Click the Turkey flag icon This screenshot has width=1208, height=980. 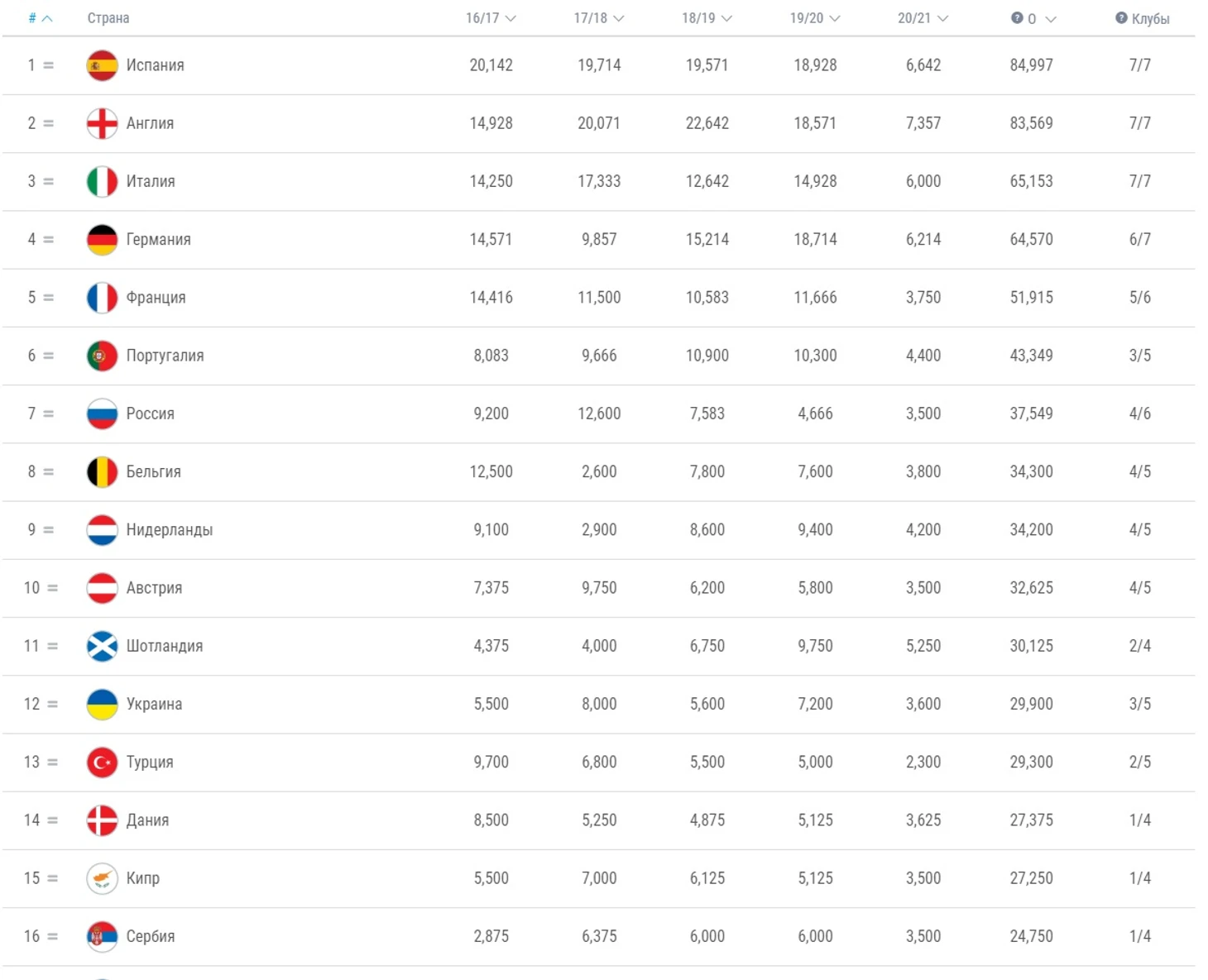[102, 762]
